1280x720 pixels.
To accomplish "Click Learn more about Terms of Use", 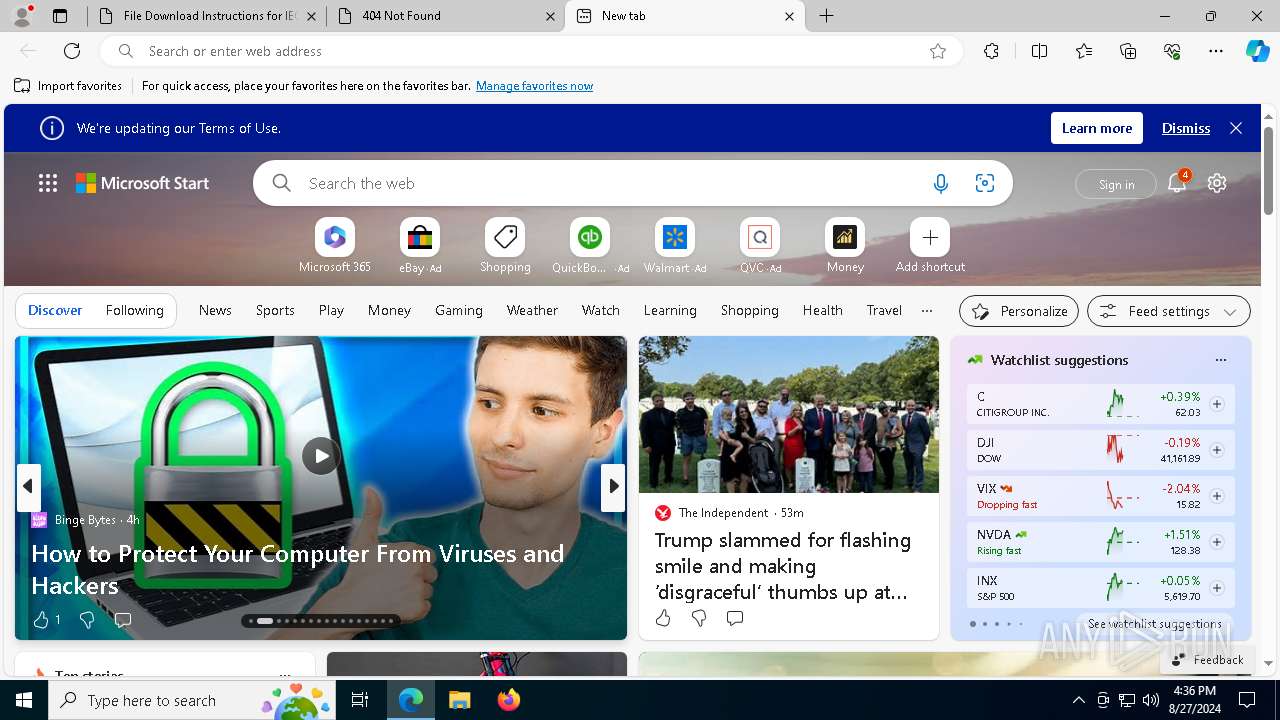I will [1096, 128].
